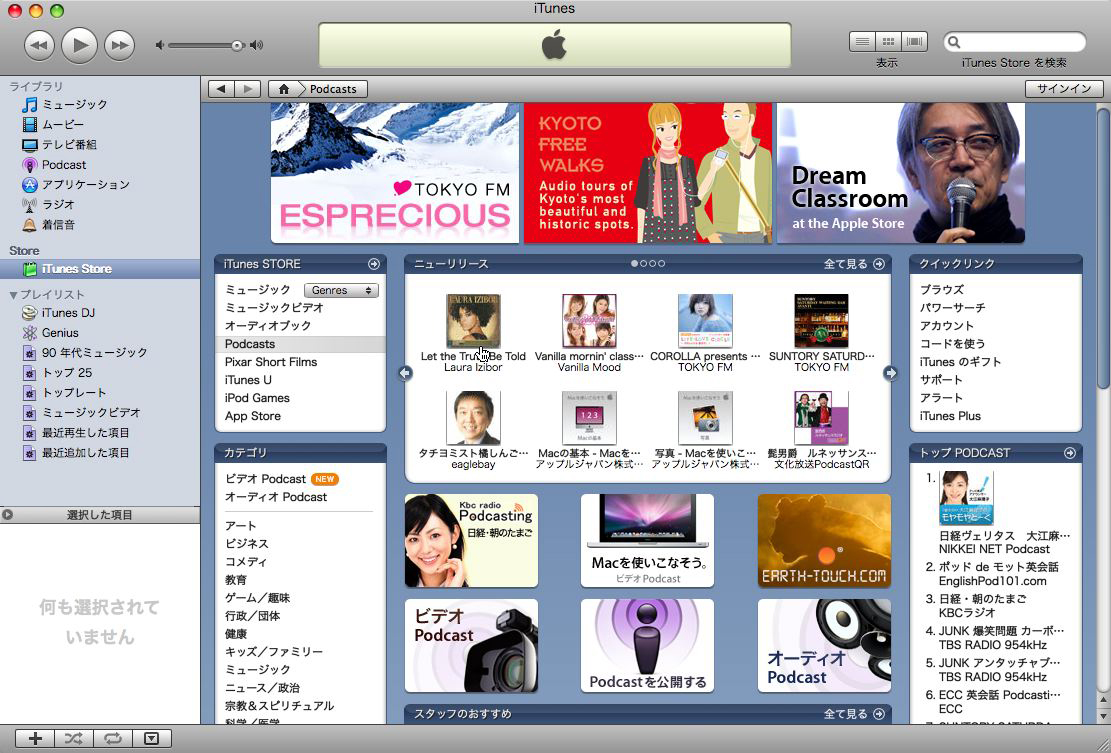
Task: Click the サインイン button
Action: coord(1064,89)
